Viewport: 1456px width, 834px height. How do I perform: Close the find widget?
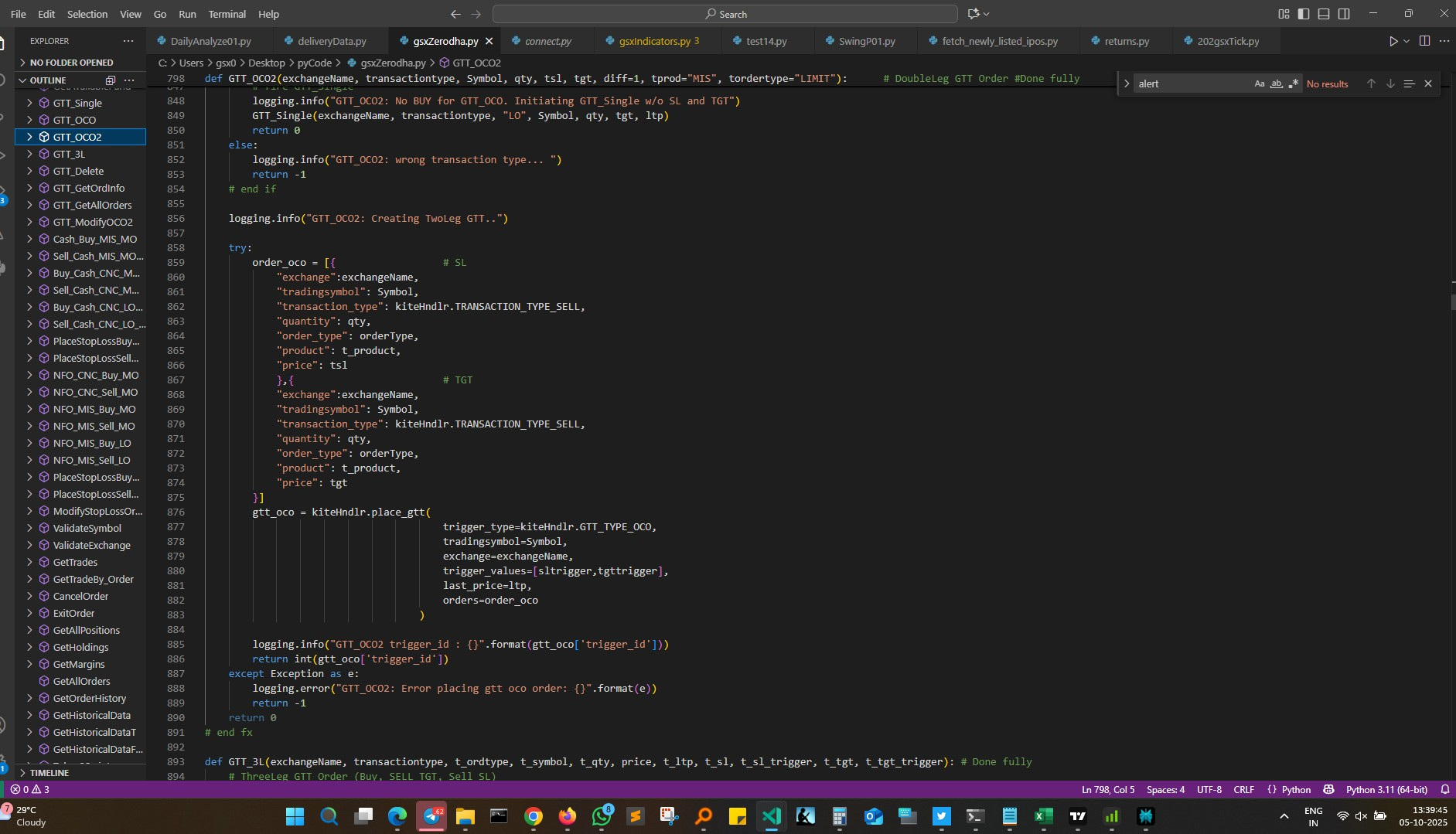coord(1428,83)
